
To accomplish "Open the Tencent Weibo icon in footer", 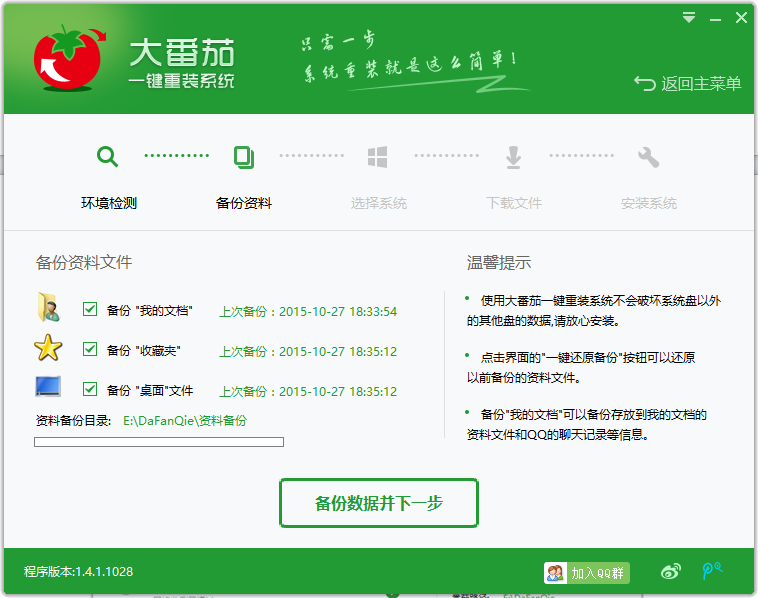I will click(712, 570).
